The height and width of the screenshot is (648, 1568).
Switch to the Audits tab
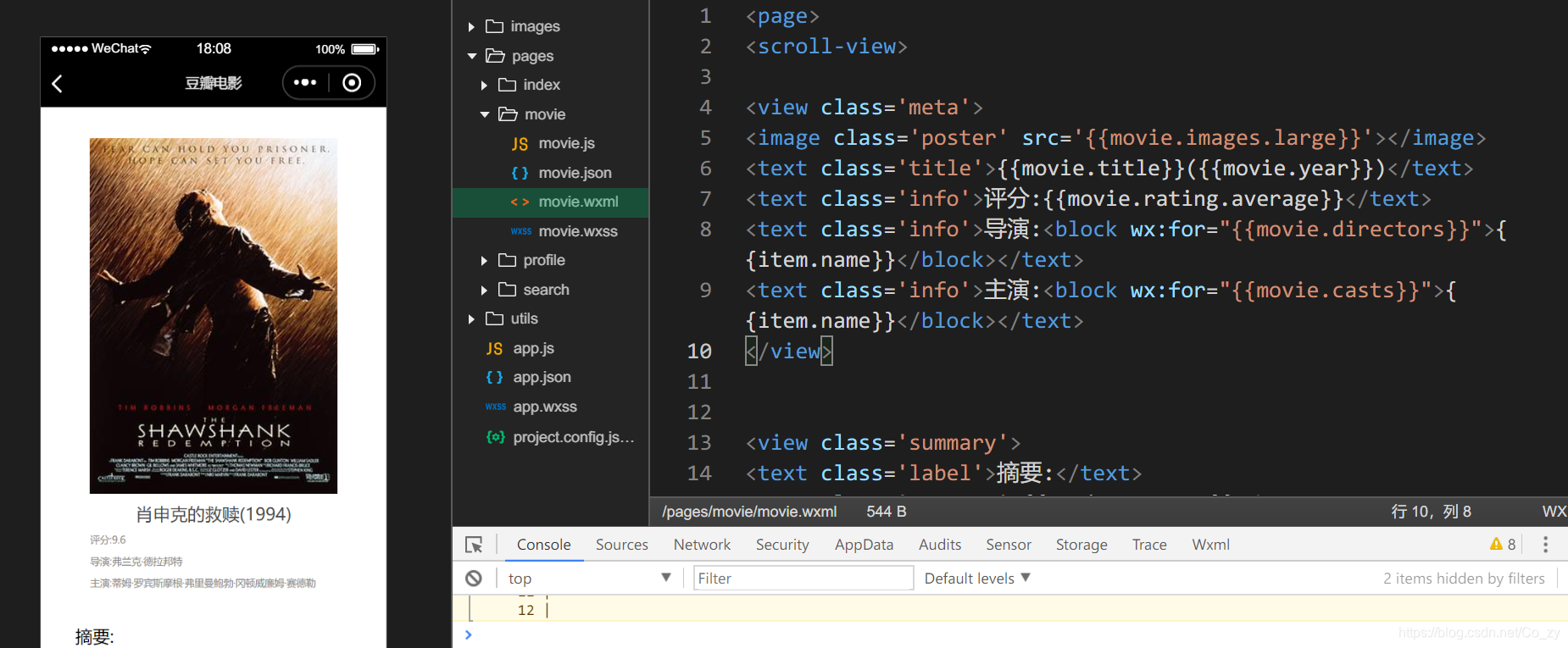pyautogui.click(x=940, y=545)
